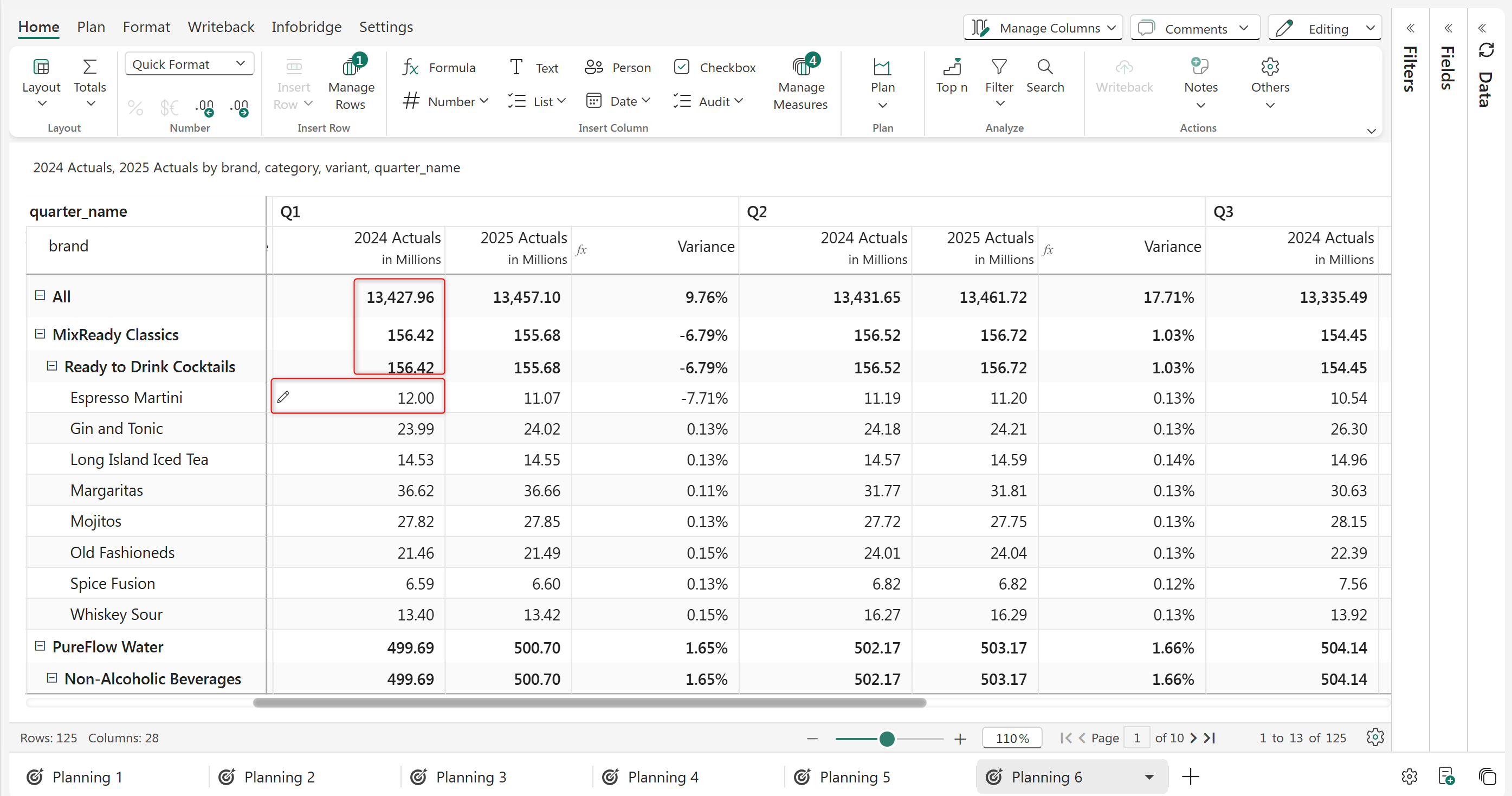Screen dimensions: 1512x796
Task: Open the Quick Format dropdown
Action: tap(189, 64)
